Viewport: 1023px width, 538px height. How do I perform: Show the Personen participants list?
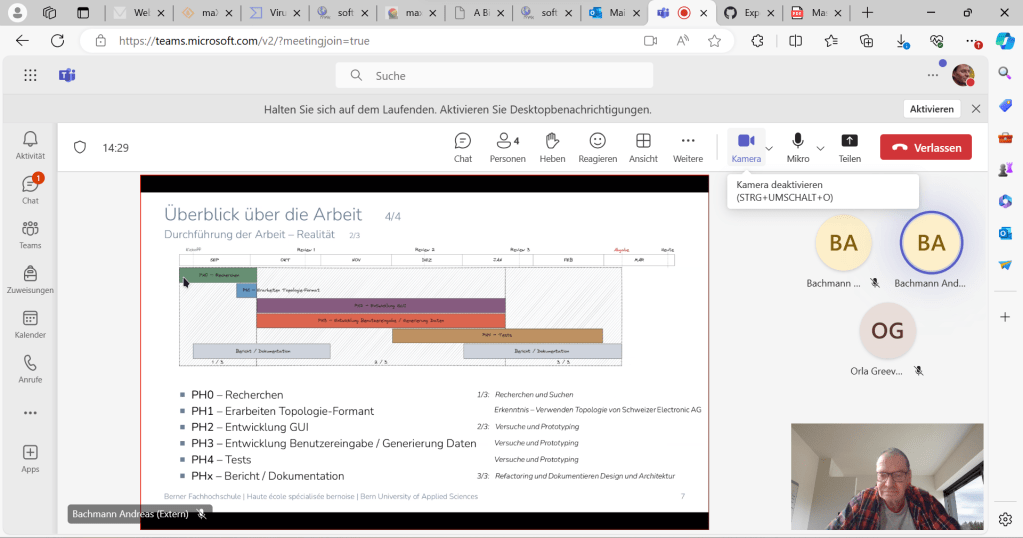click(507, 147)
